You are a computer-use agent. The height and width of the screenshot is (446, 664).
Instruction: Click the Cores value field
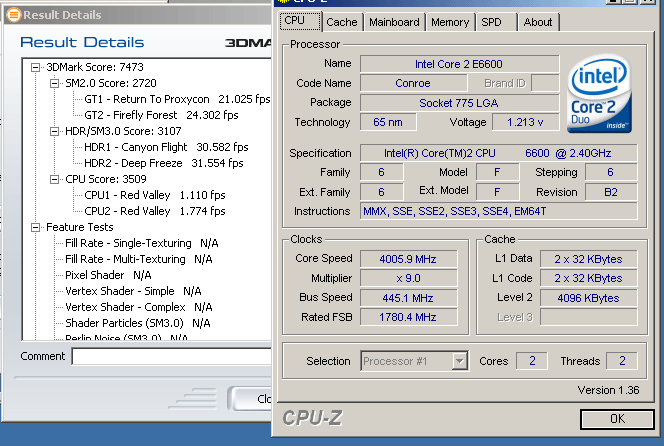point(532,361)
